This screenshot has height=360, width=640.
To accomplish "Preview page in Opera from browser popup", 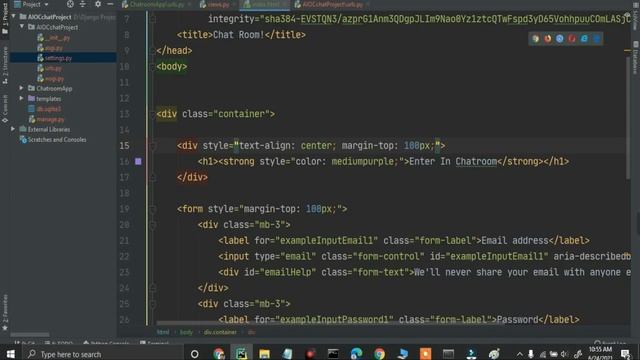I will 572,38.
